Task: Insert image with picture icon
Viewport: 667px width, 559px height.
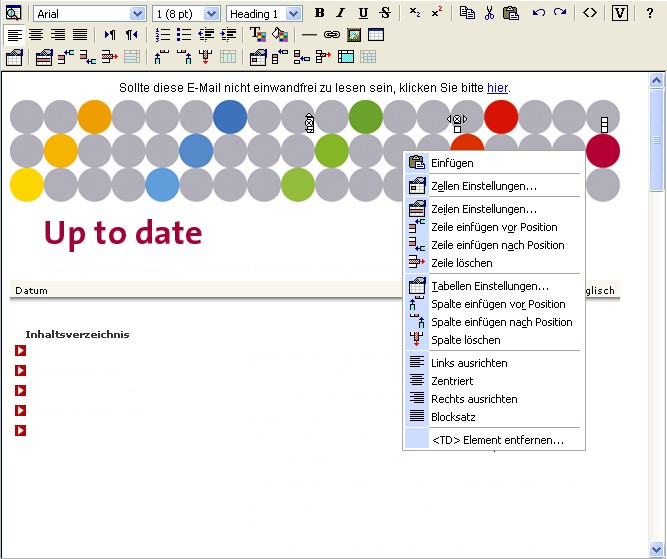Action: click(354, 35)
